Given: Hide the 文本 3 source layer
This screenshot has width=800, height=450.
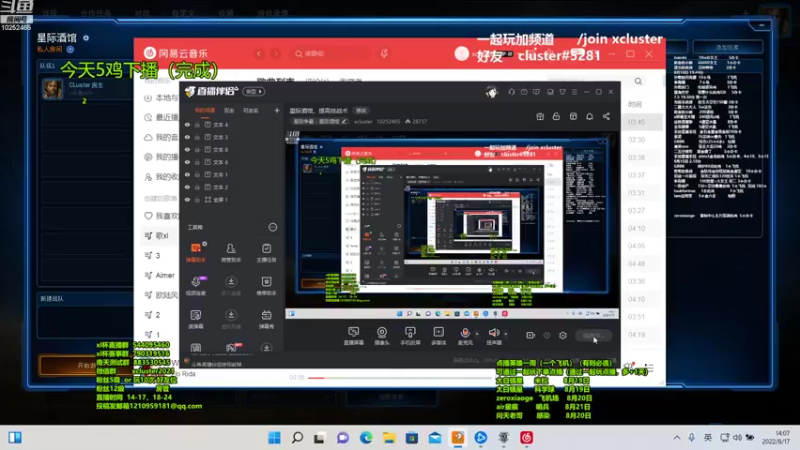Looking at the screenshot, I should click(187, 137).
